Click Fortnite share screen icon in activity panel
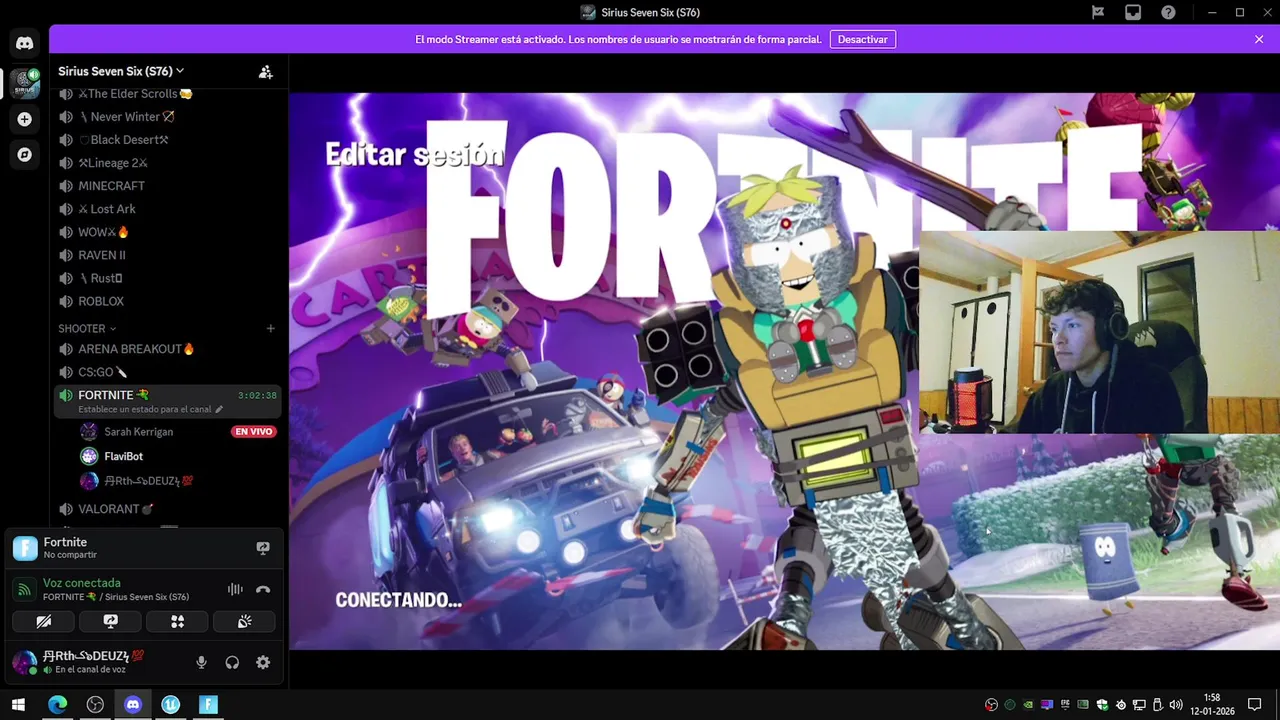The height and width of the screenshot is (720, 1280). tap(263, 548)
